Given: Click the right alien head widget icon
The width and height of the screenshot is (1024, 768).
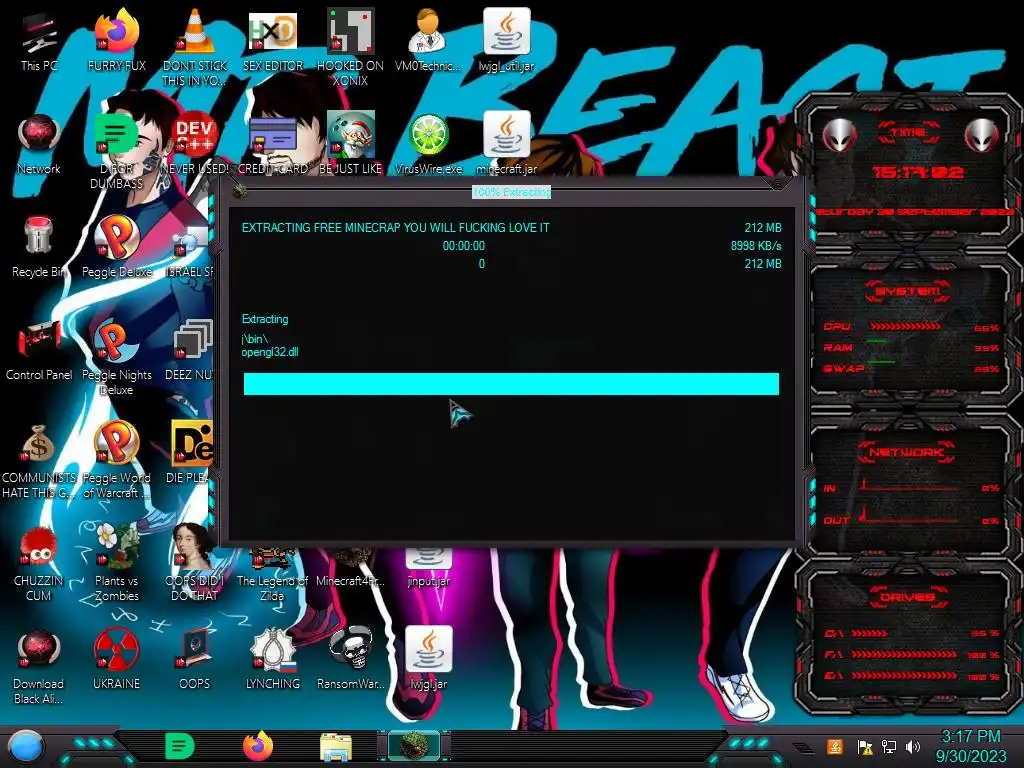Looking at the screenshot, I should tap(982, 136).
